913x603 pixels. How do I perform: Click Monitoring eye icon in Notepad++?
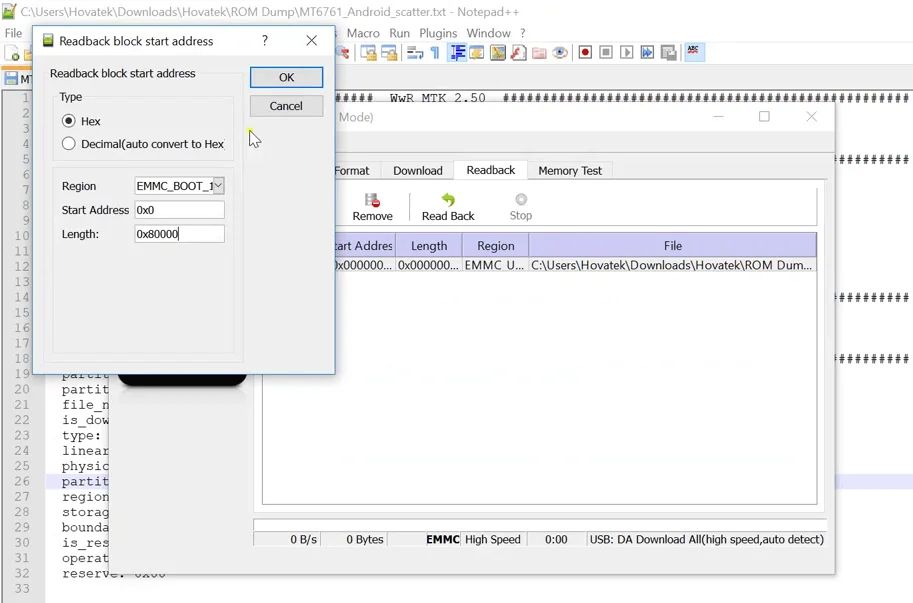tap(560, 53)
